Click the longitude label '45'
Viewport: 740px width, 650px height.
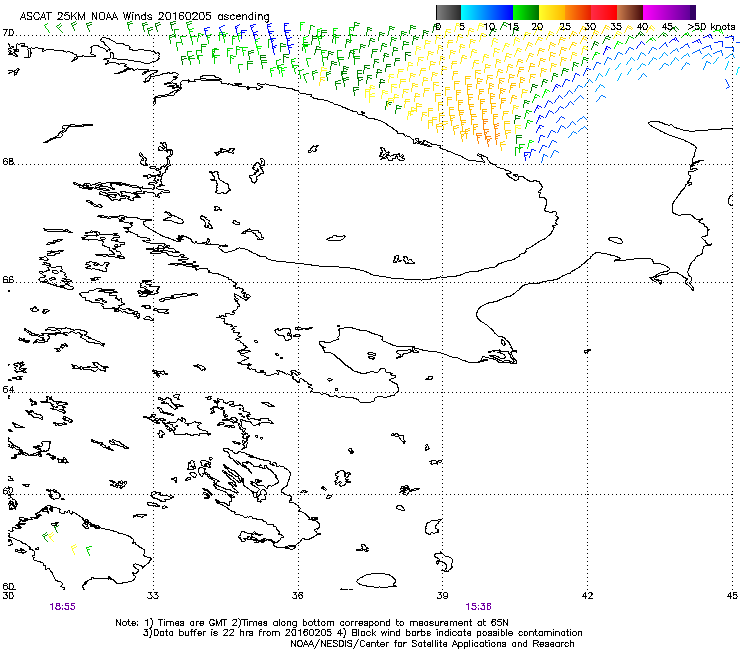click(x=732, y=596)
